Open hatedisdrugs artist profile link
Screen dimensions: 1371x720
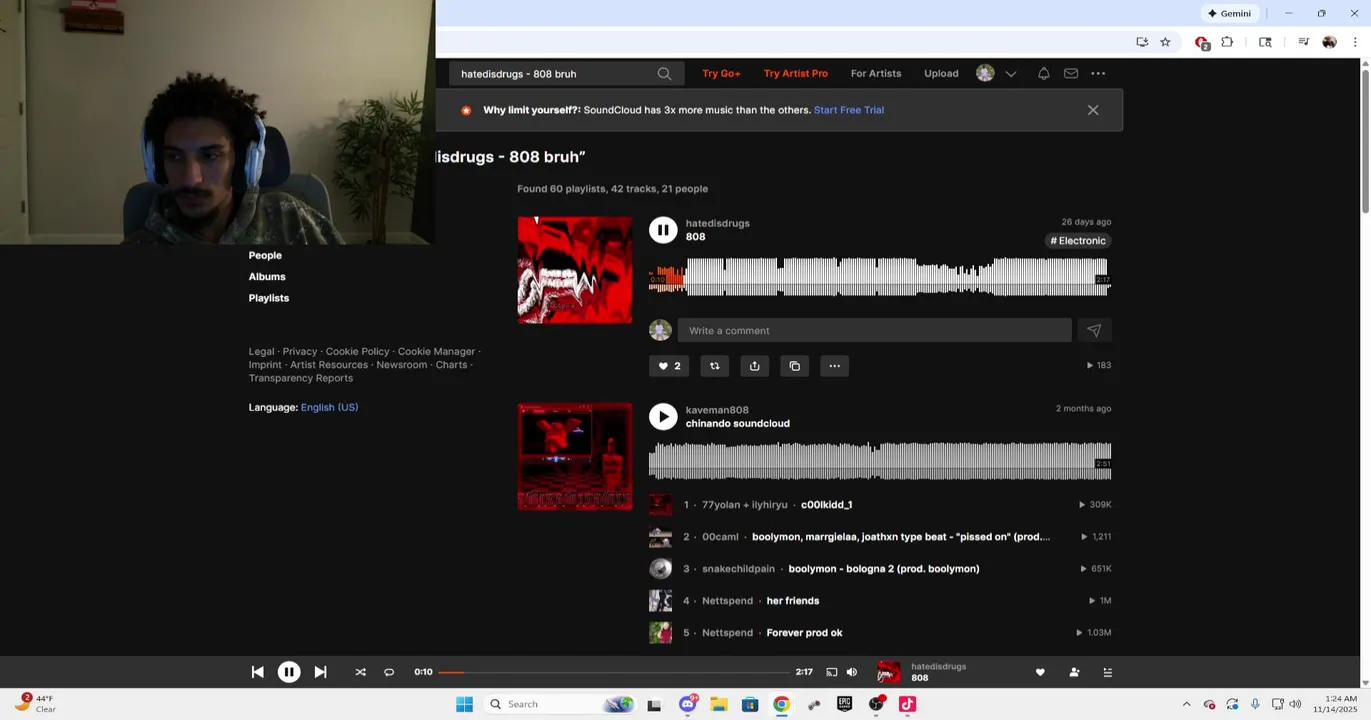pos(717,224)
